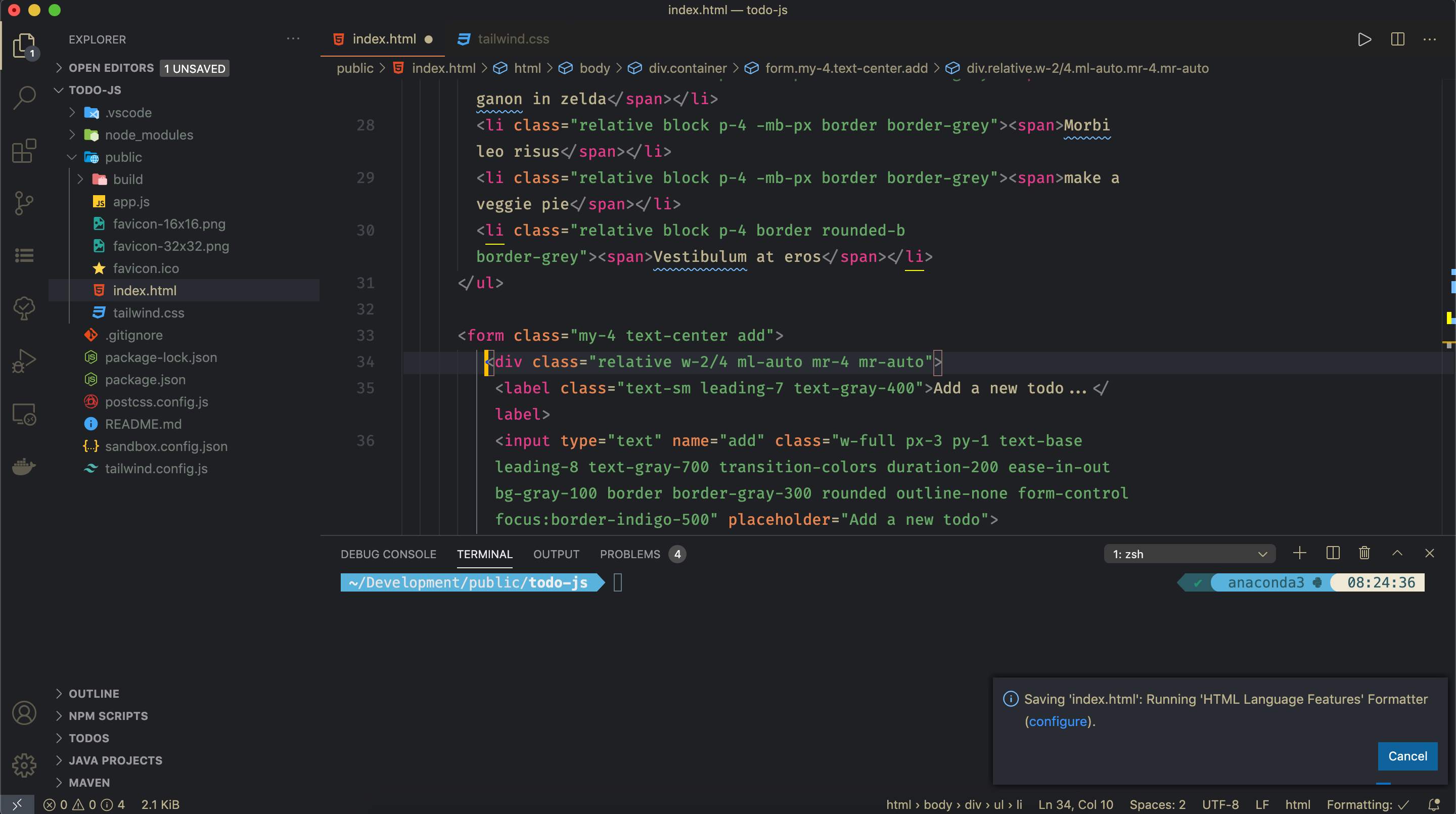Split the editor using the split icon
The image size is (1456, 814).
pyautogui.click(x=1397, y=39)
